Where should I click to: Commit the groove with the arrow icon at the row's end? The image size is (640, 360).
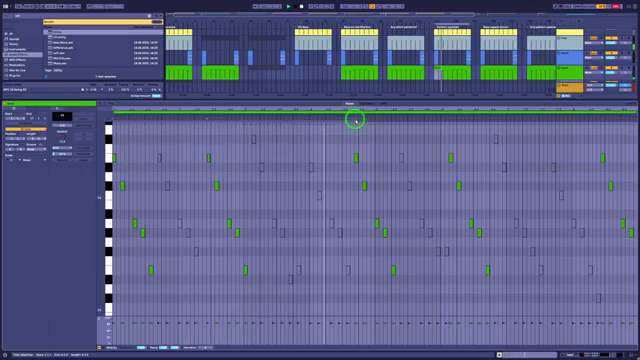(160, 89)
